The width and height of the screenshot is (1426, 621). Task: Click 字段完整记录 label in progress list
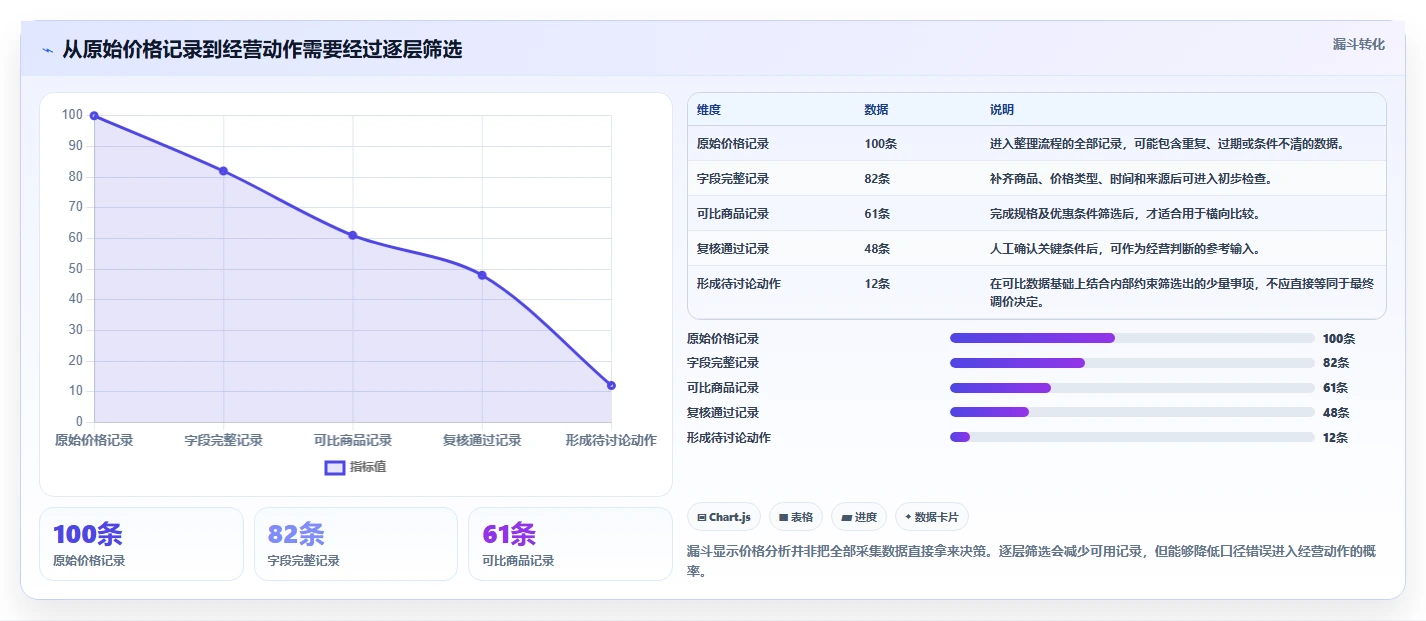tap(723, 363)
